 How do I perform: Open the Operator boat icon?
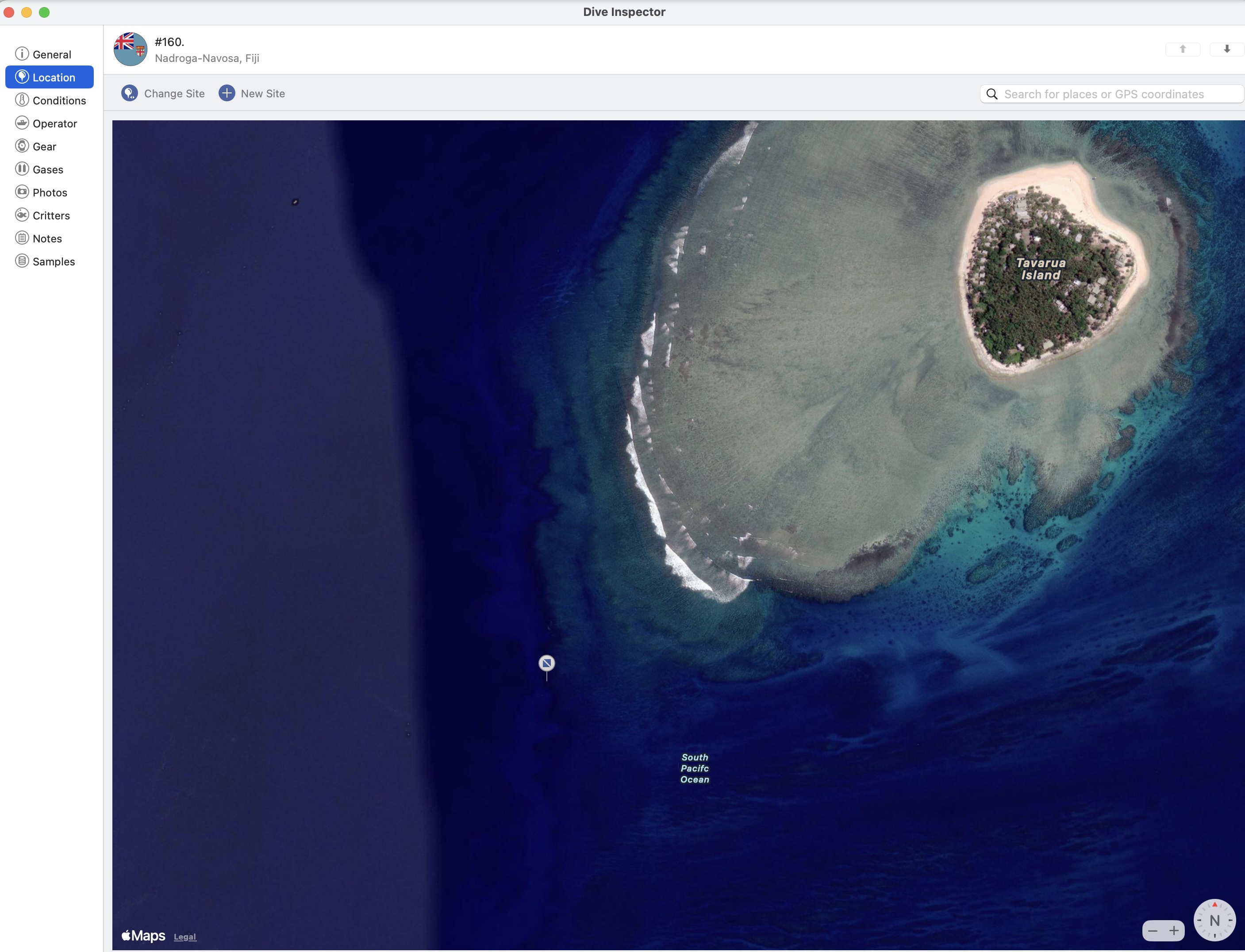[22, 123]
